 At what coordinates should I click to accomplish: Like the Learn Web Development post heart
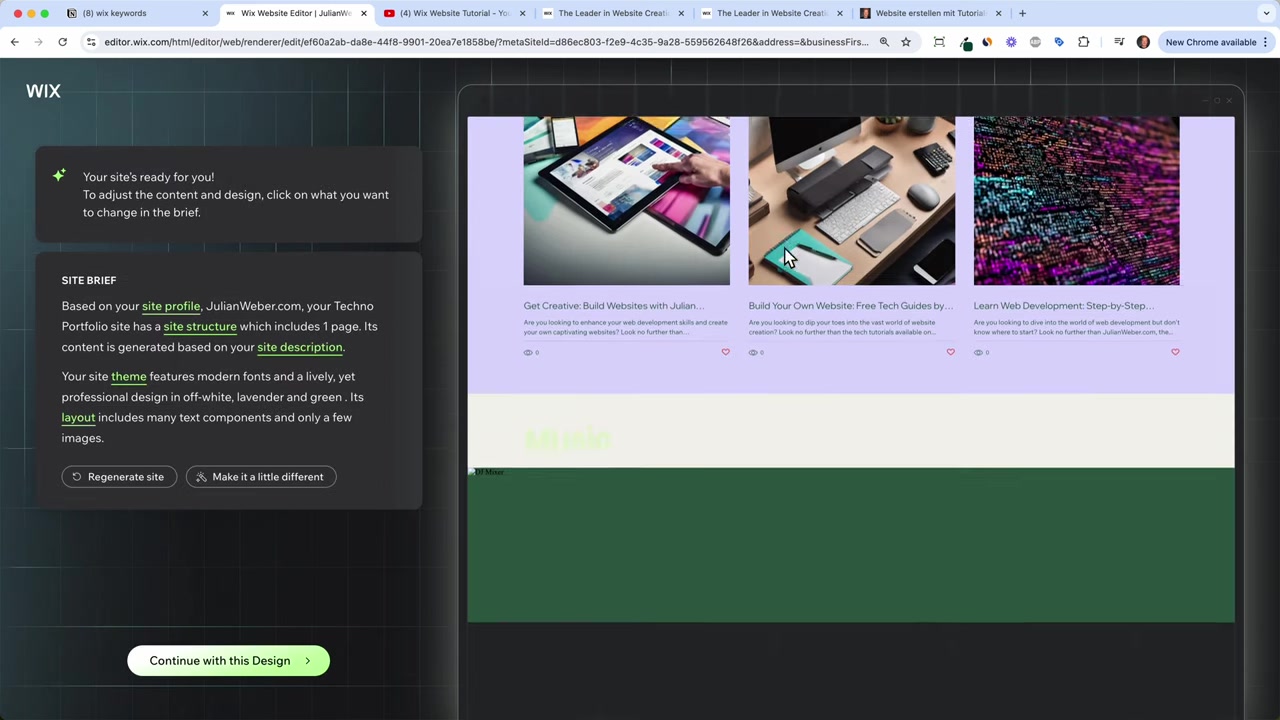(1175, 352)
